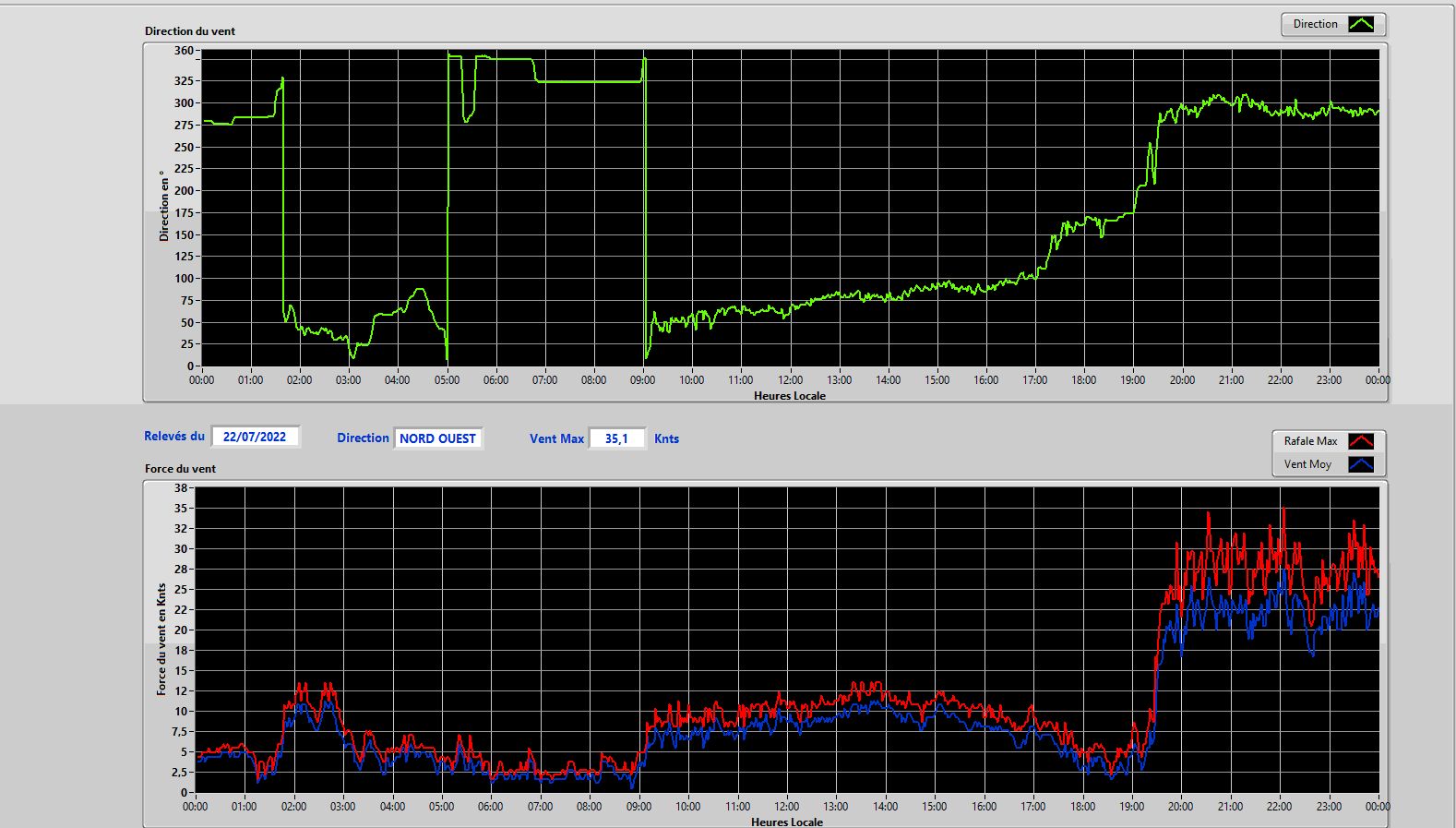
Task: Click the 'Knts' unit label
Action: [x=666, y=439]
